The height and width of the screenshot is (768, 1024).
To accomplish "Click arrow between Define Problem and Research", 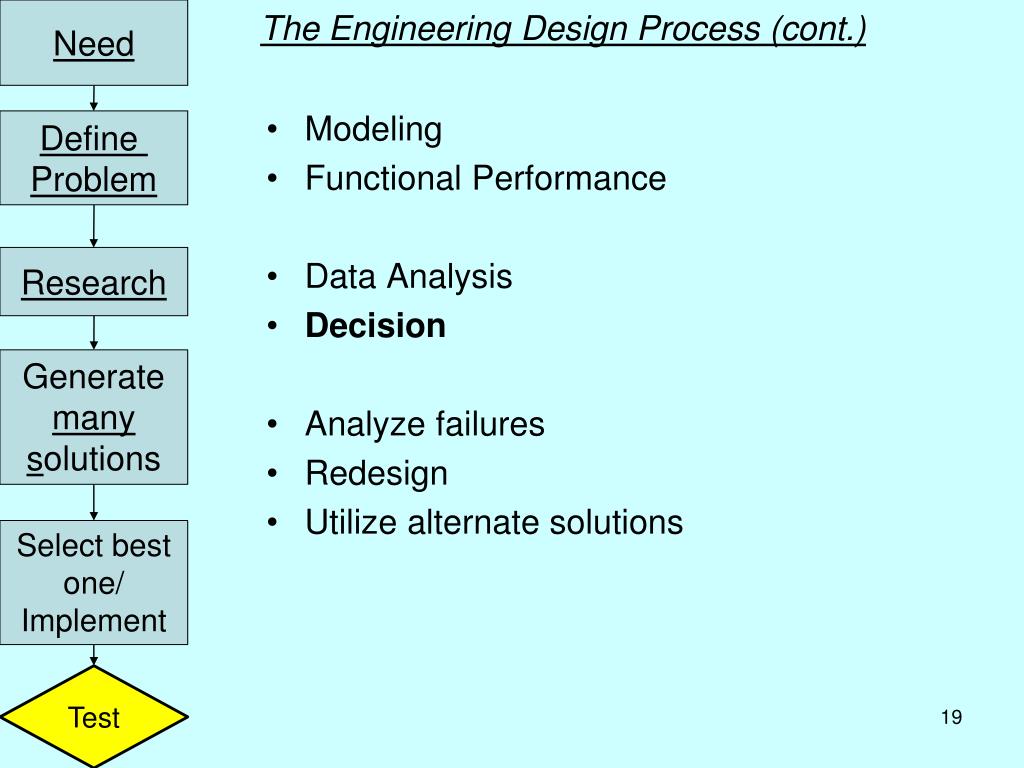I will [x=93, y=226].
